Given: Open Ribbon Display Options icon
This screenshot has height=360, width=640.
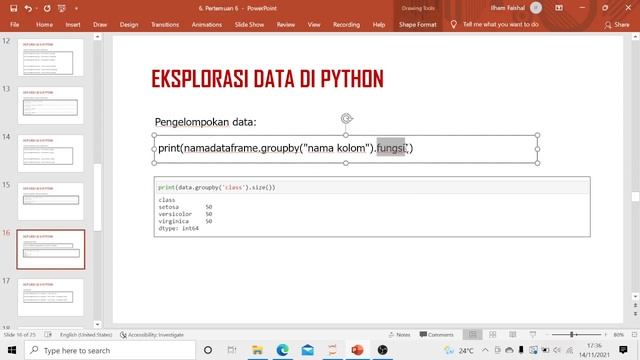Looking at the screenshot, I should (x=559, y=8).
